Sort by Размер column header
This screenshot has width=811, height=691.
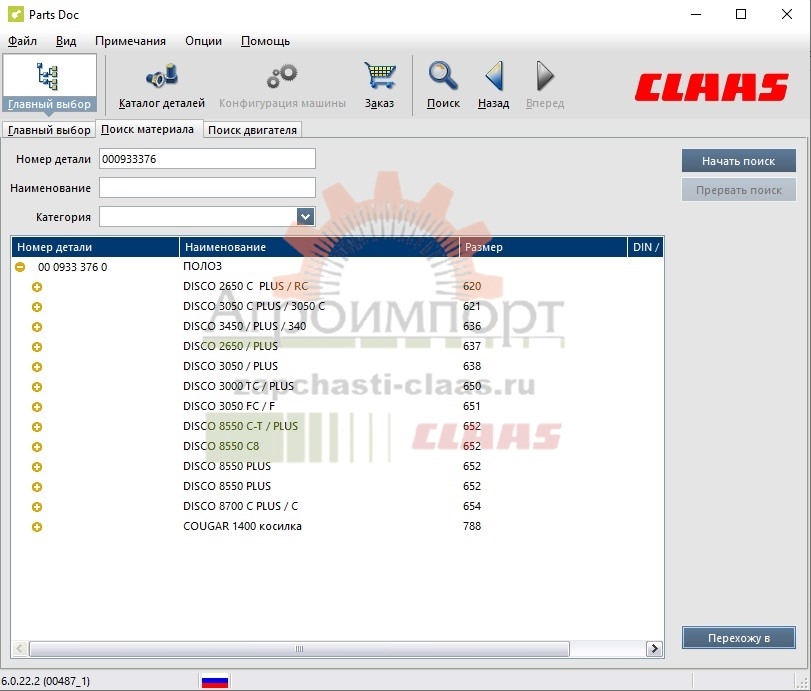click(x=543, y=247)
